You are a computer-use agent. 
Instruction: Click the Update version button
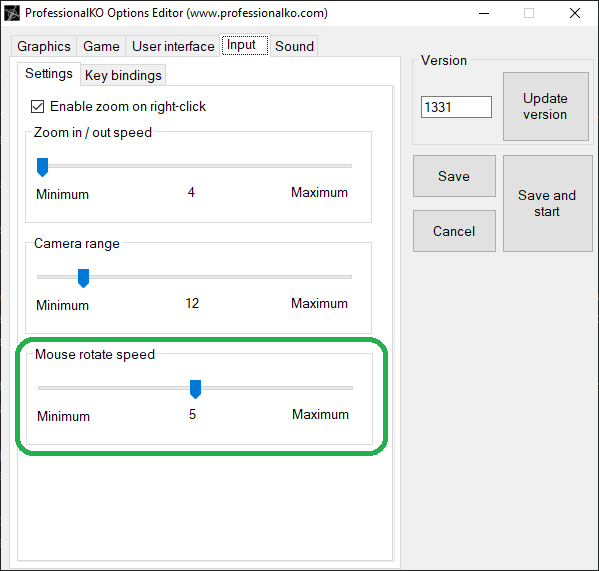click(x=546, y=107)
